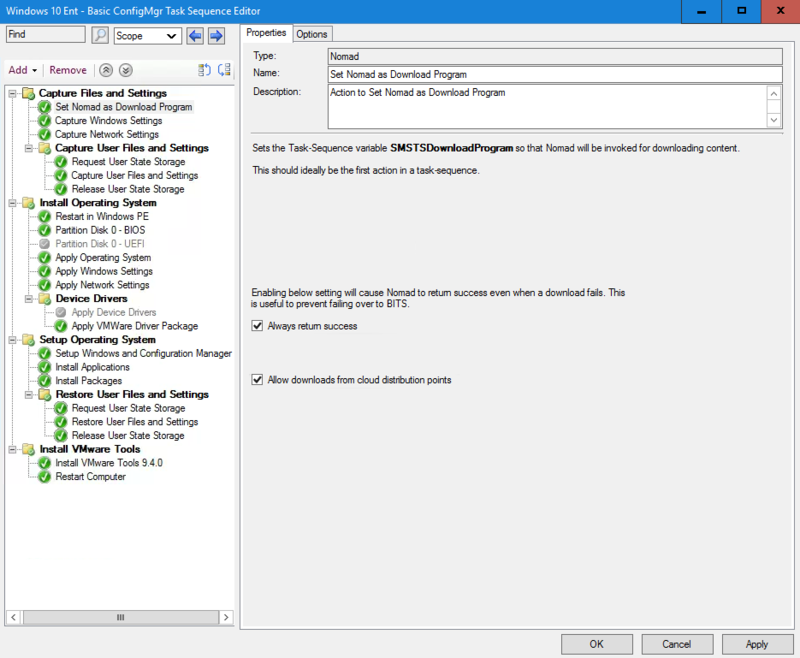800x658 pixels.
Task: Click the magnifying glass search icon
Action: pyautogui.click(x=100, y=35)
